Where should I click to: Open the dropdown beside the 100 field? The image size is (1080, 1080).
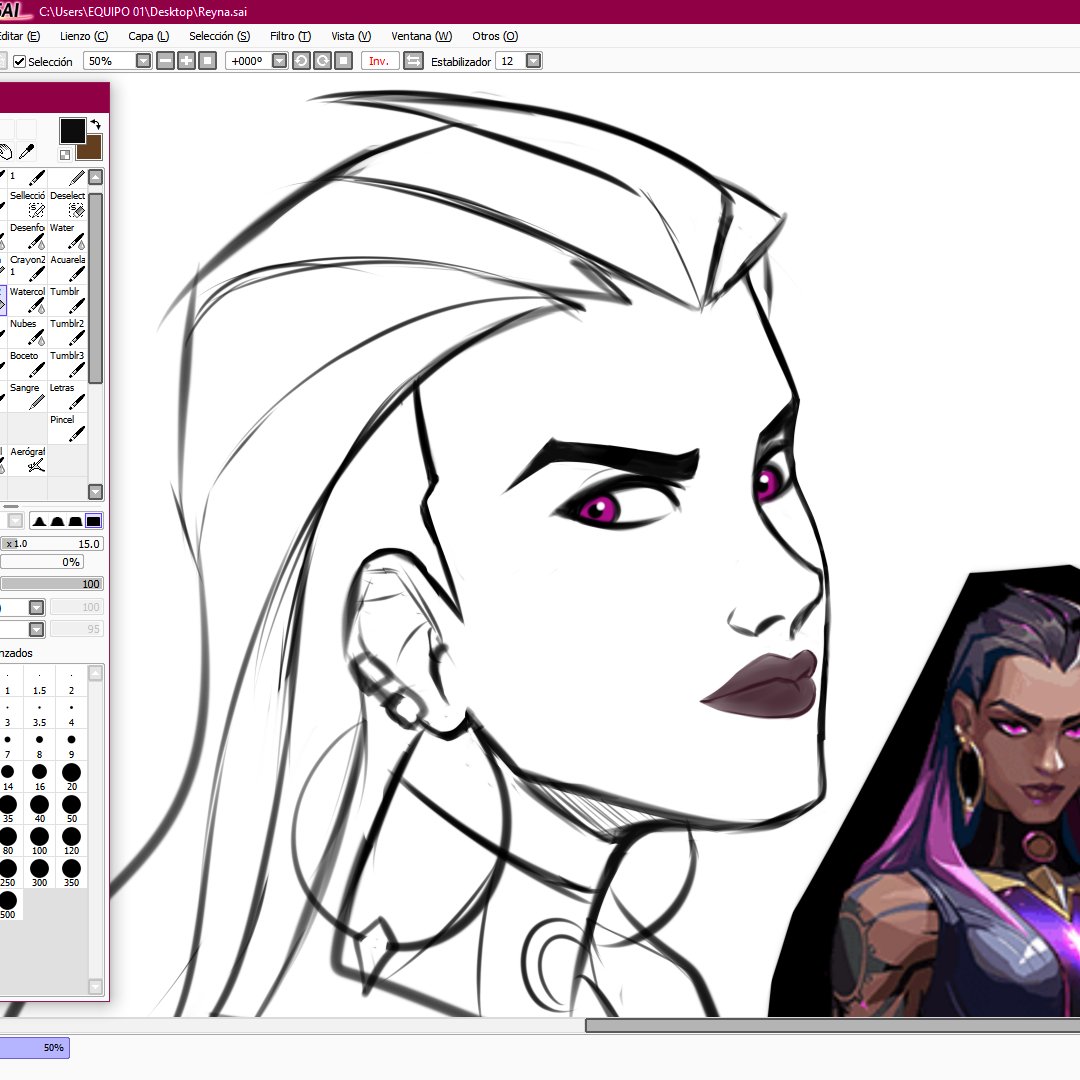[x=37, y=607]
